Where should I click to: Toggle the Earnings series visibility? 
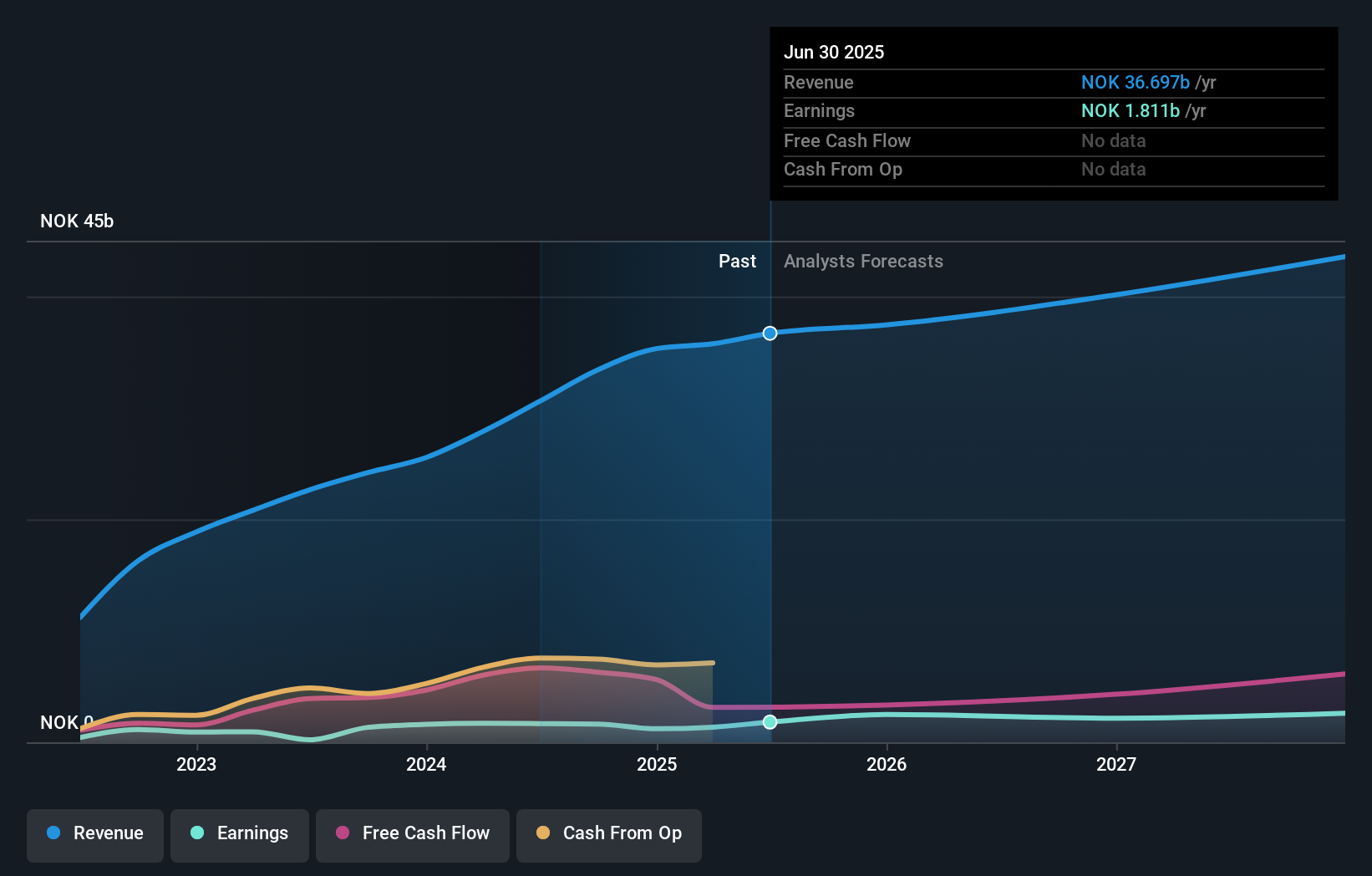(x=240, y=834)
